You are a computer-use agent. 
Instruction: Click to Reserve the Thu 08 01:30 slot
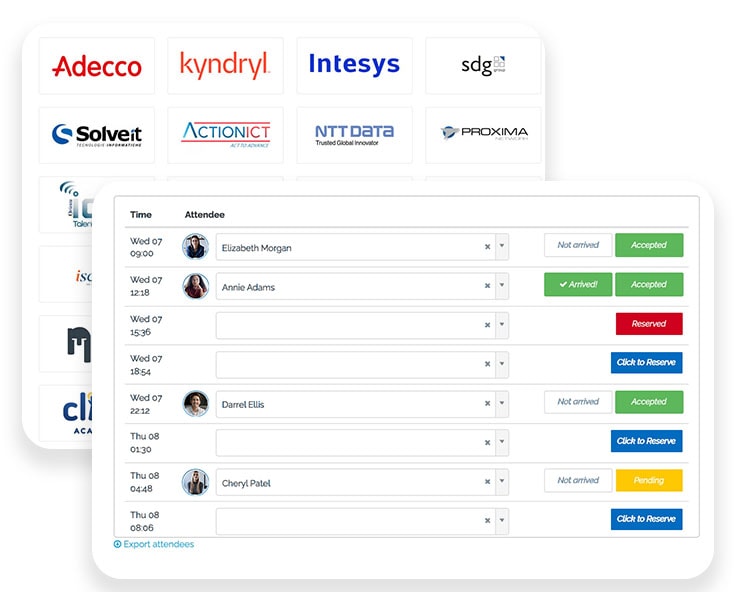click(646, 441)
